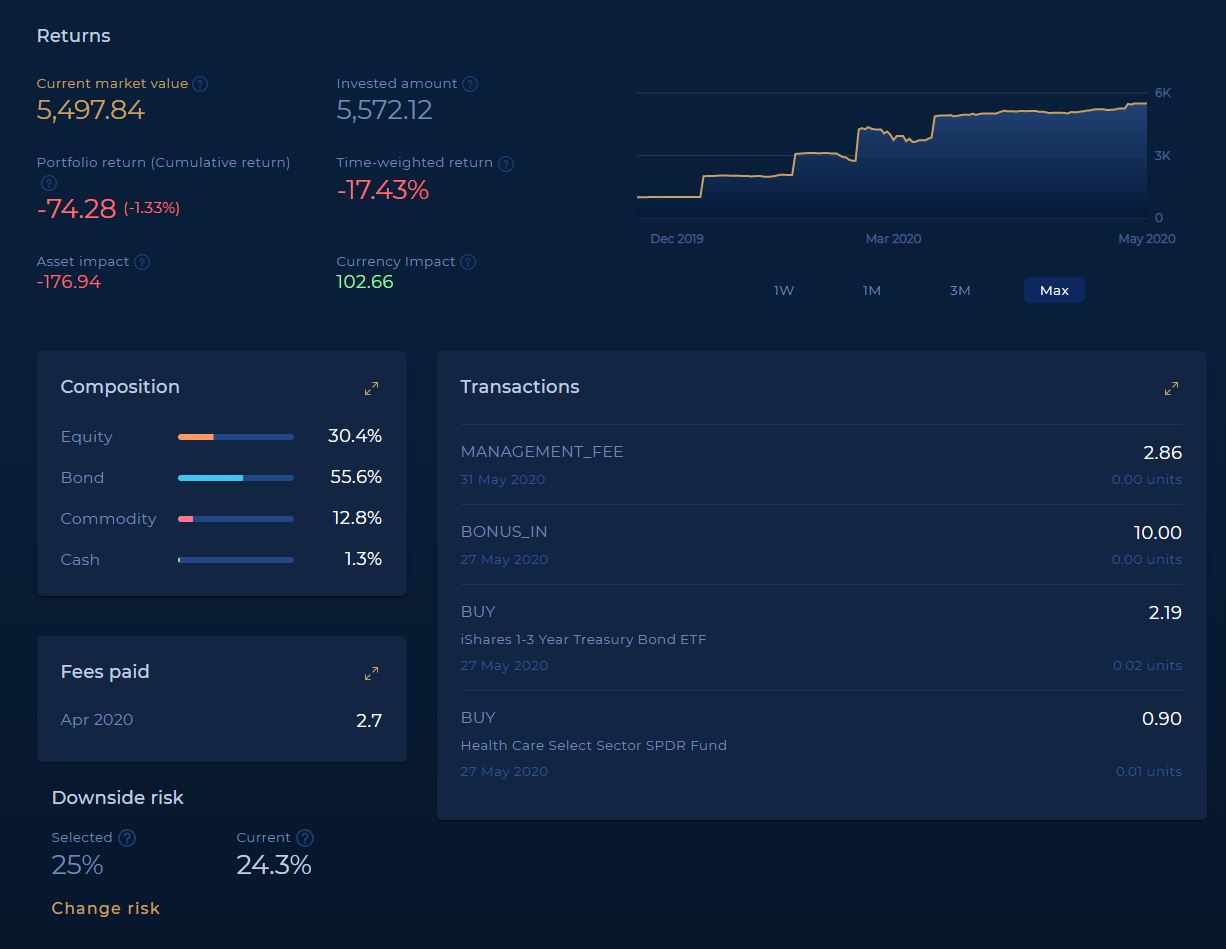
Task: Open help icon beside Current market value
Action: [200, 84]
